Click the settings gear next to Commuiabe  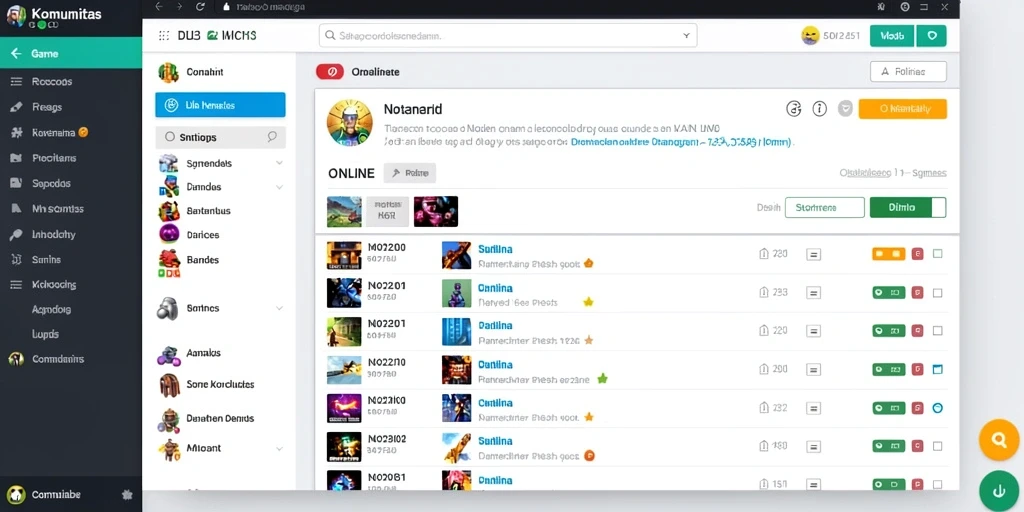pos(127,495)
